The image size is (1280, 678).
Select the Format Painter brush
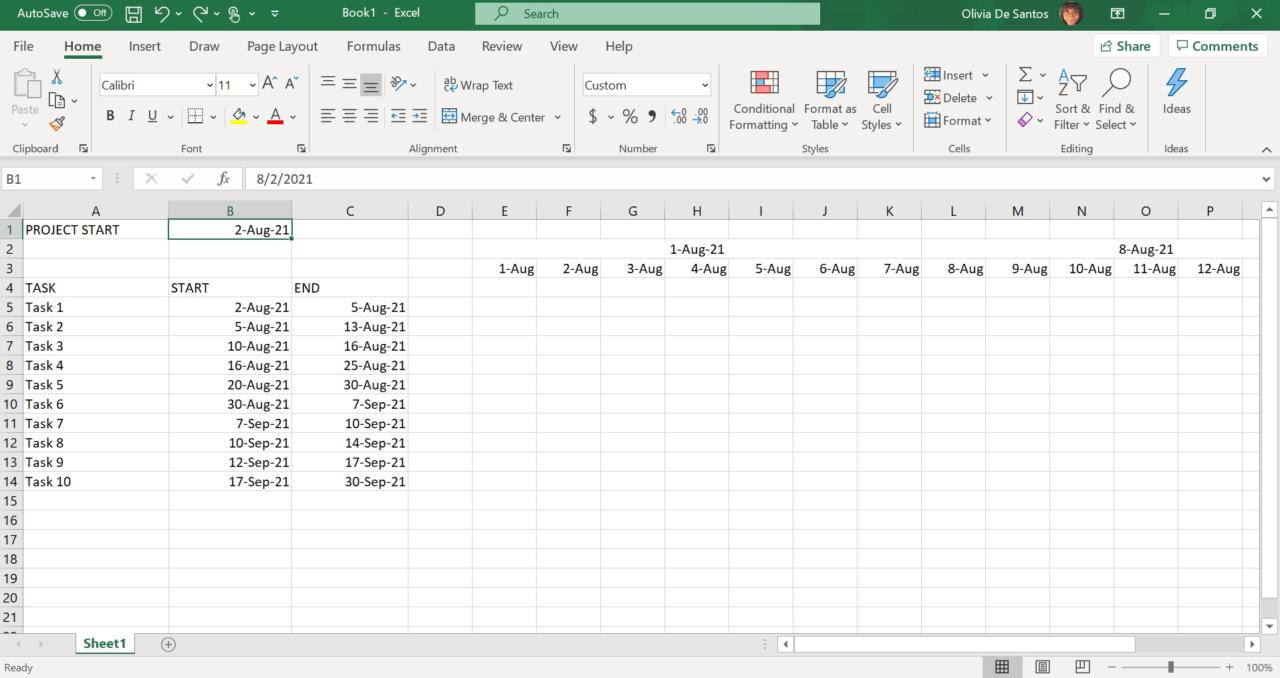[x=57, y=124]
